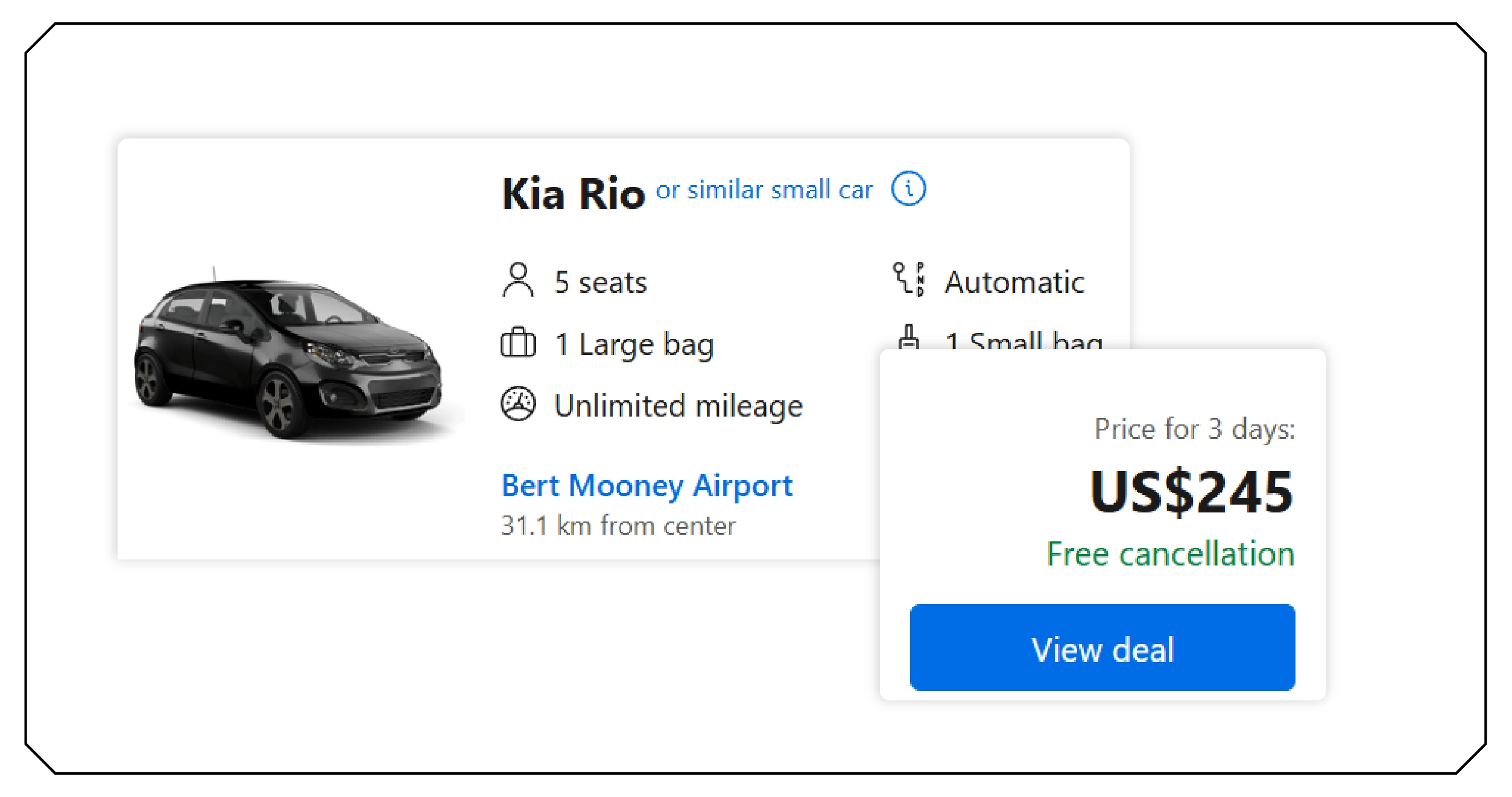This screenshot has width=1512, height=797.
Task: Open the Bert Mooney Airport link
Action: pyautogui.click(x=647, y=485)
